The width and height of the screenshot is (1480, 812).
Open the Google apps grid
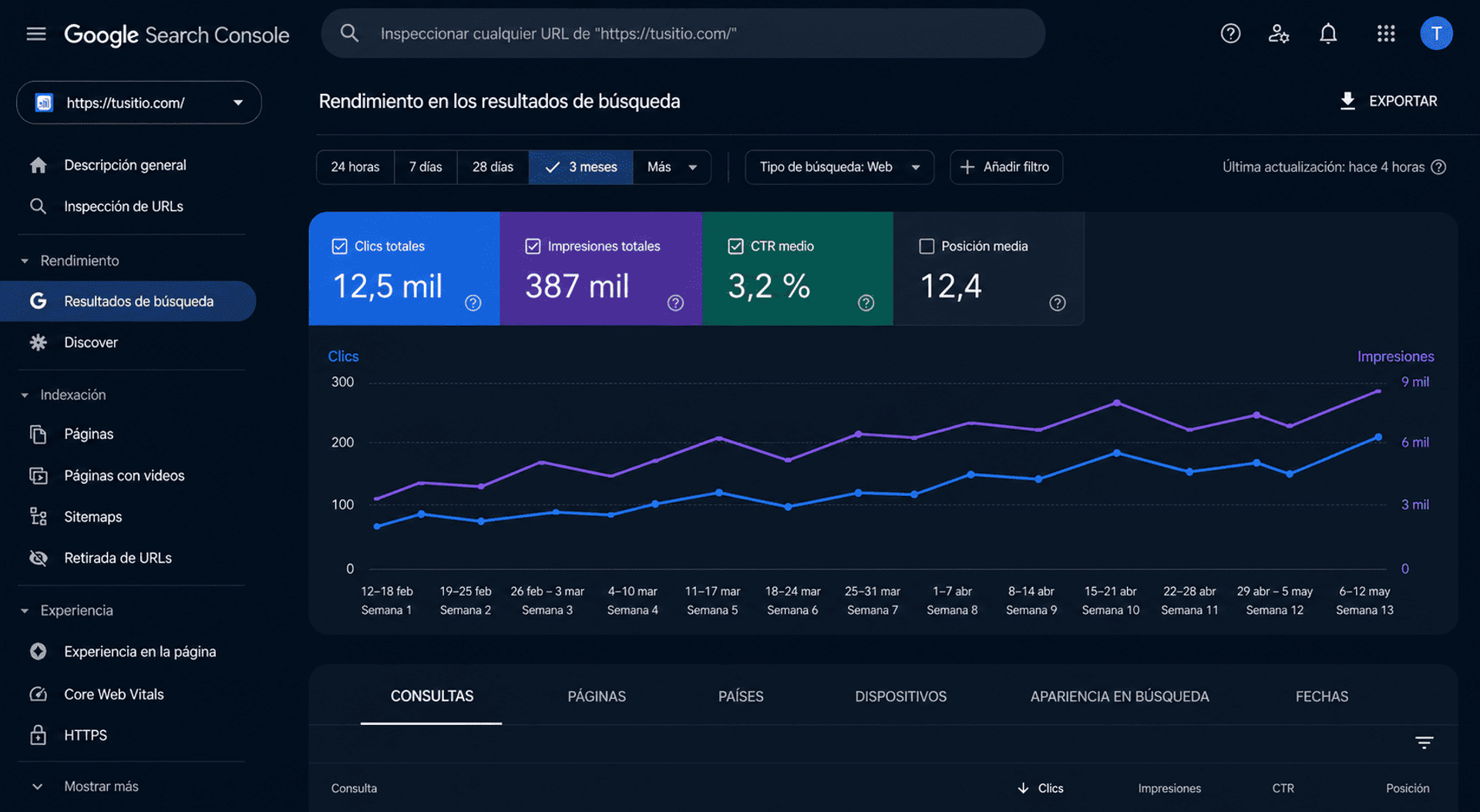point(1386,33)
